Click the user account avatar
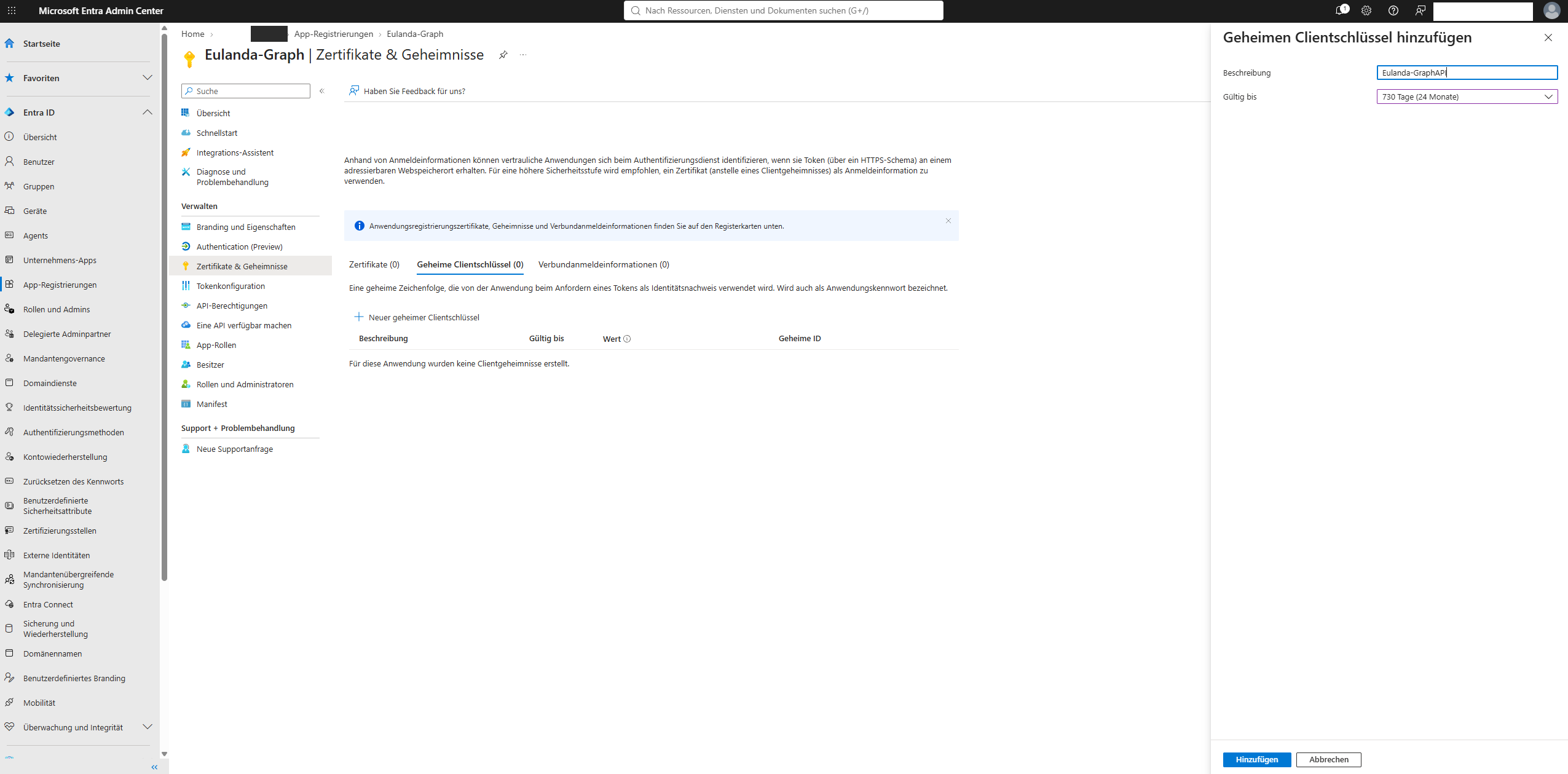Screen dimensions: 1568x774 pyautogui.click(x=1552, y=10)
